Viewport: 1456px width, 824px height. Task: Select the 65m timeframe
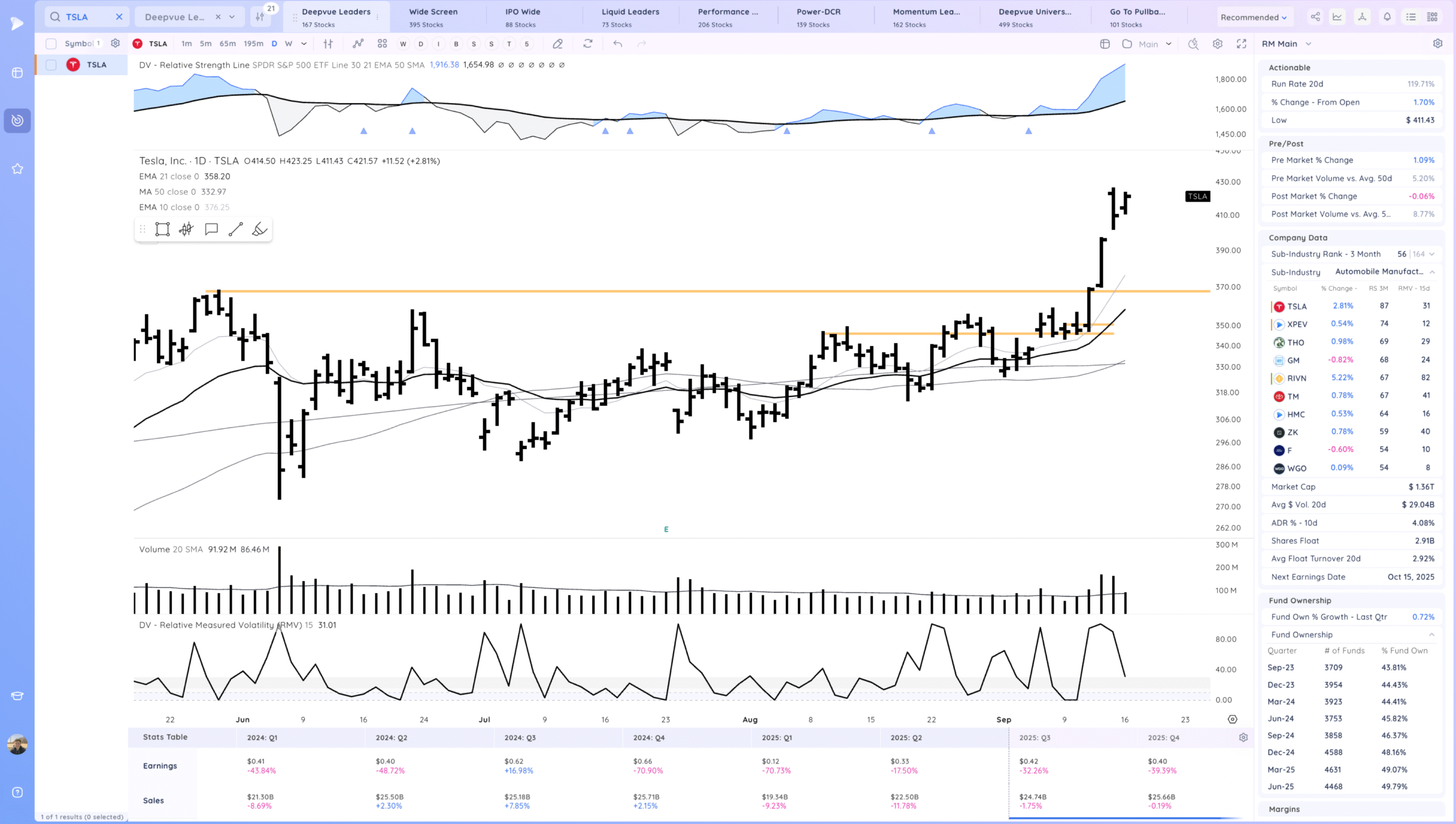click(227, 44)
